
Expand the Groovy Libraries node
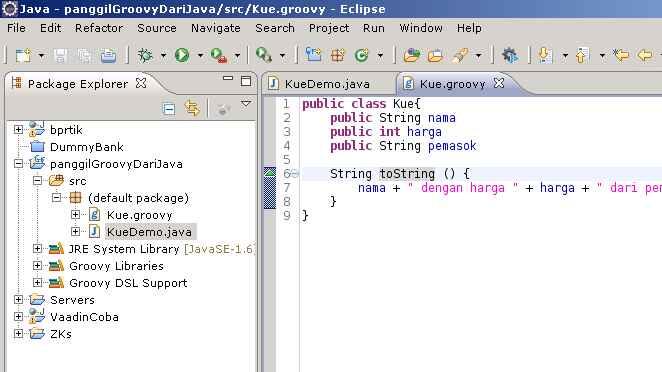pyautogui.click(x=37, y=266)
